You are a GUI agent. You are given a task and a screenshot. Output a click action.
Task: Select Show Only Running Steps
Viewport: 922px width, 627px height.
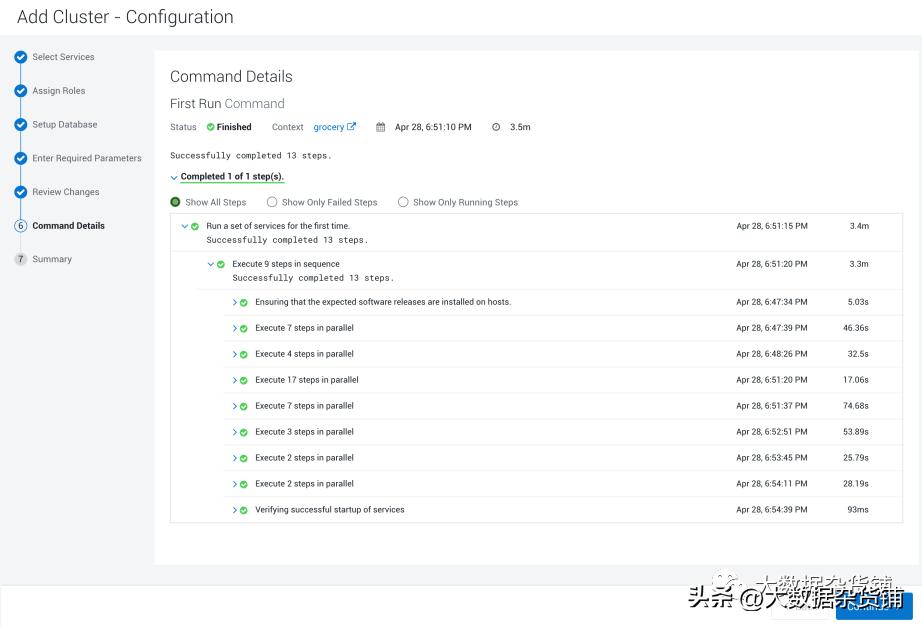point(403,201)
